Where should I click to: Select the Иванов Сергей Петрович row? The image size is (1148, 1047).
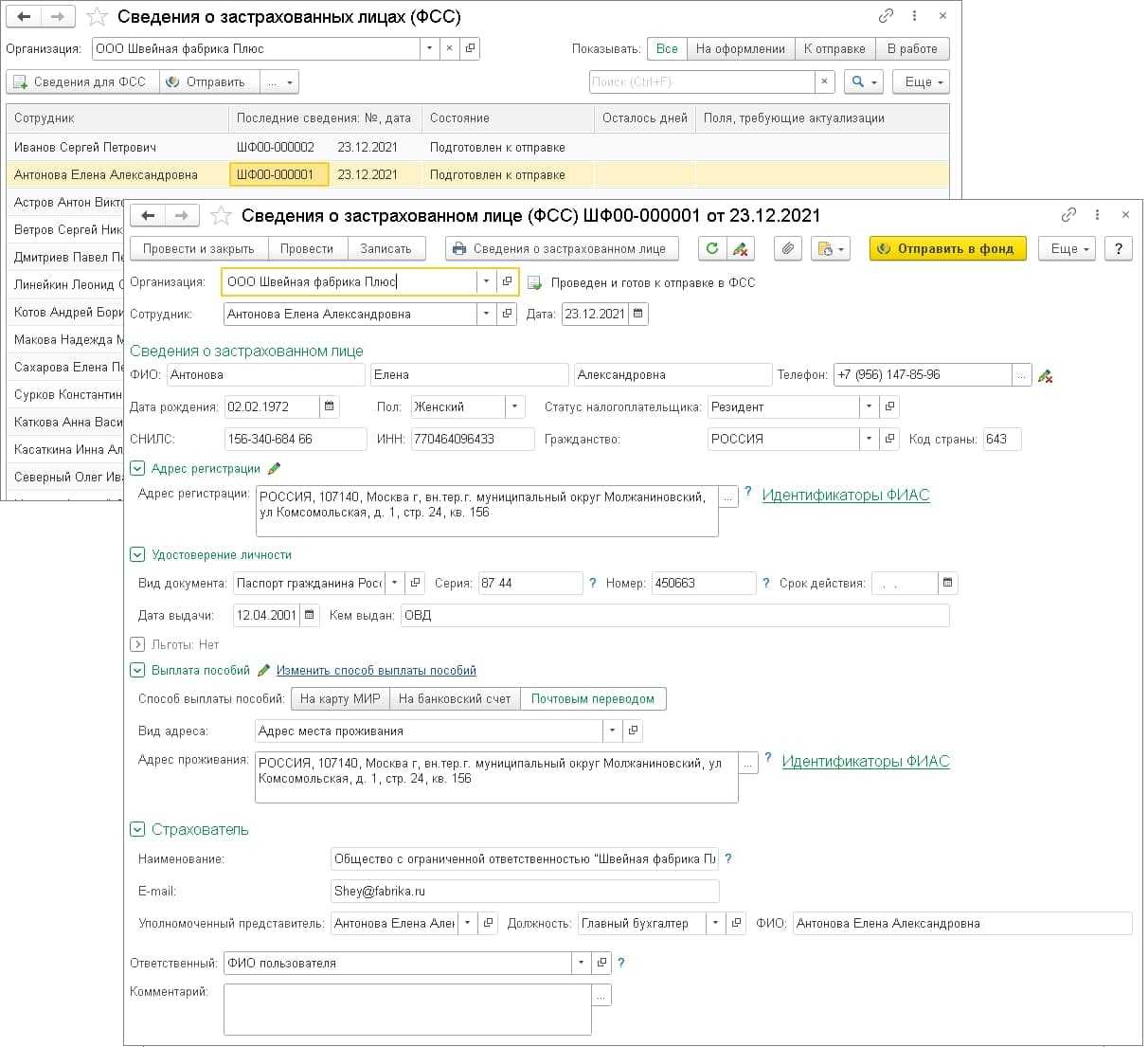pyautogui.click(x=85, y=147)
